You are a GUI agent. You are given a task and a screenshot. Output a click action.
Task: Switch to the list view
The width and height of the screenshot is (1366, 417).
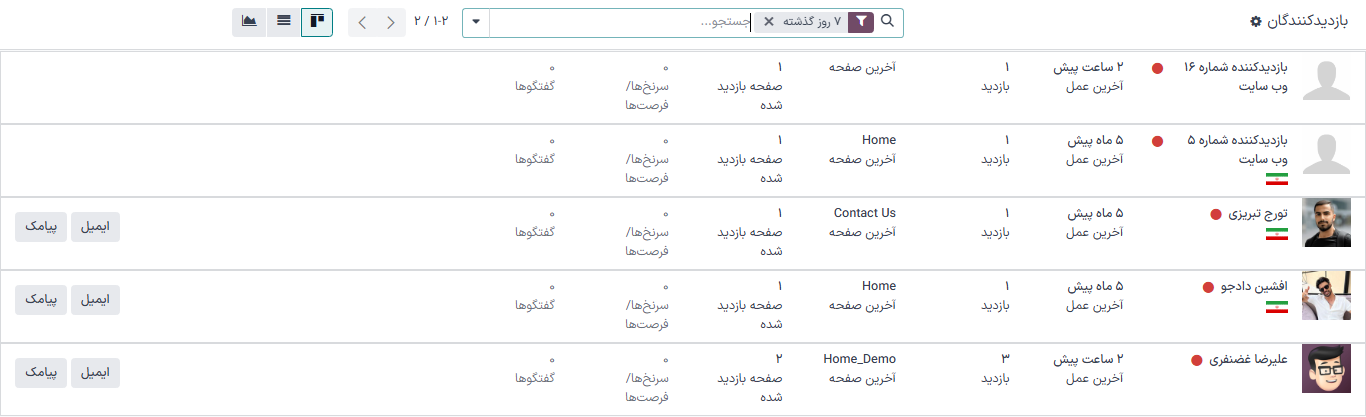[284, 21]
